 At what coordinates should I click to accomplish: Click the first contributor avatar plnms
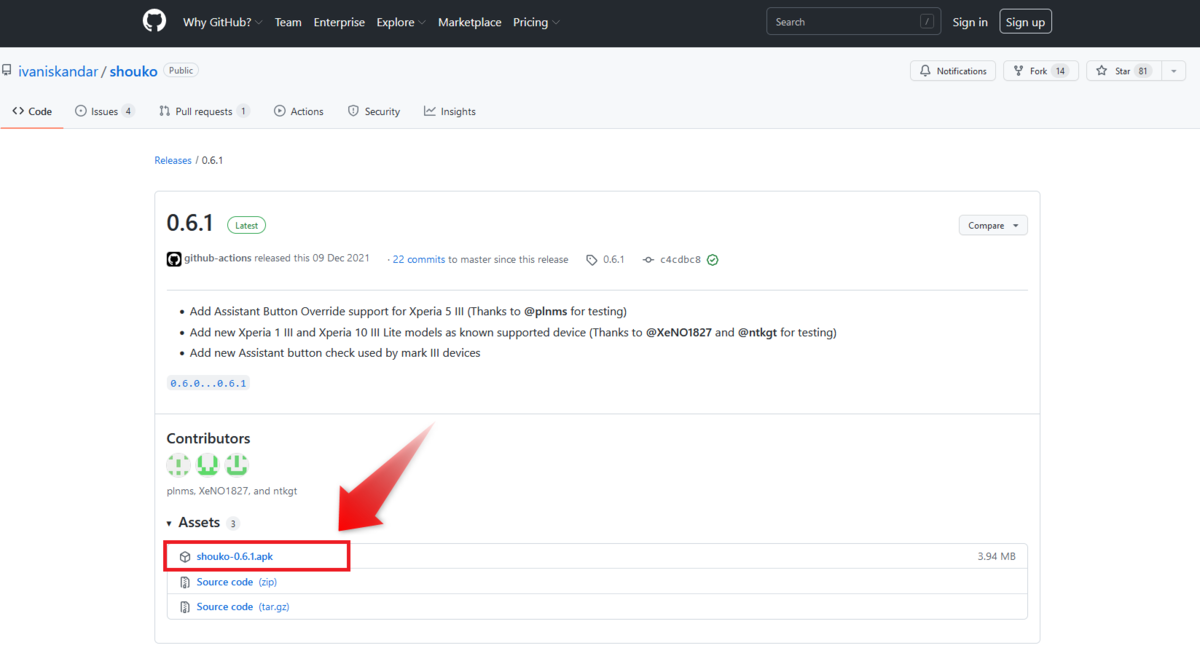click(x=178, y=464)
